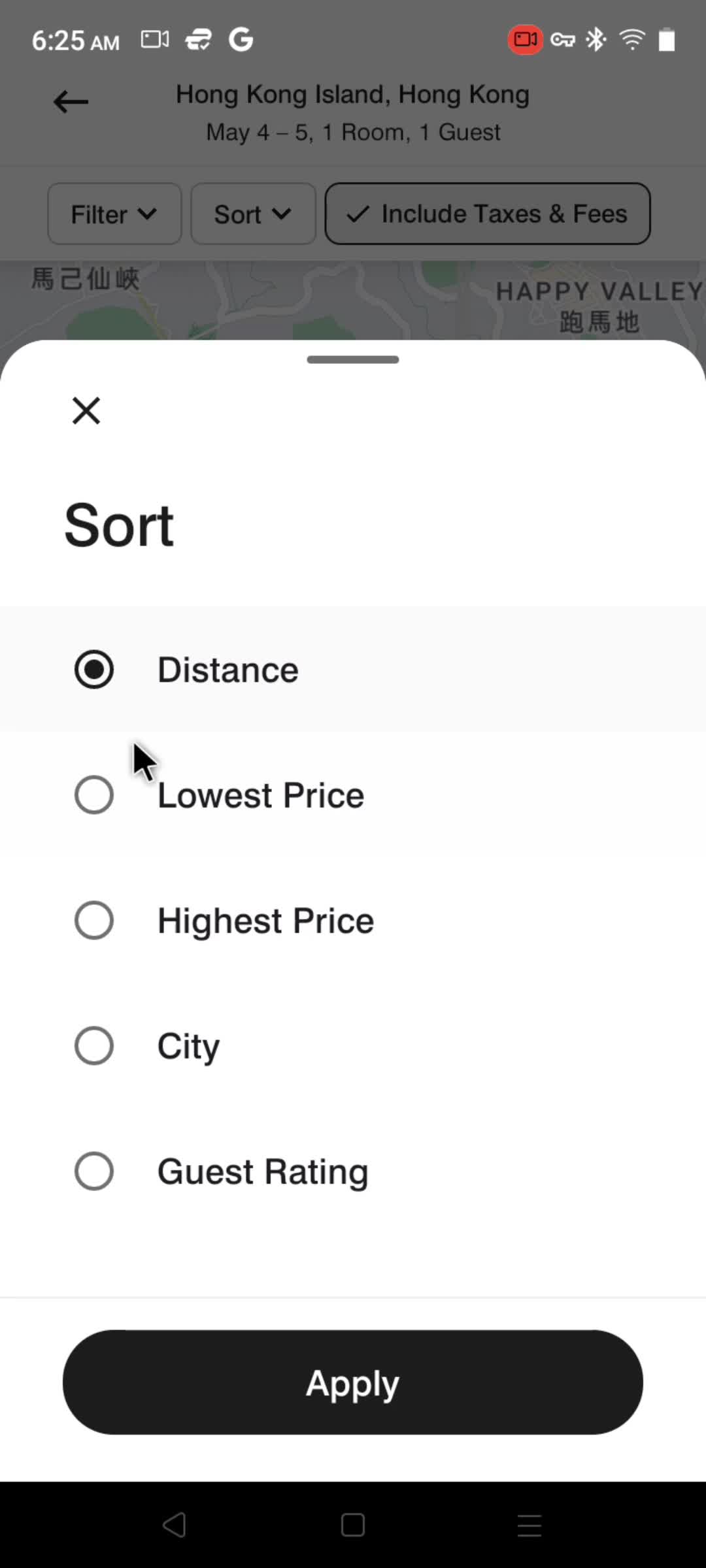Viewport: 706px width, 1568px height.
Task: Toggle Include Taxes & Fees chip
Action: (x=488, y=214)
